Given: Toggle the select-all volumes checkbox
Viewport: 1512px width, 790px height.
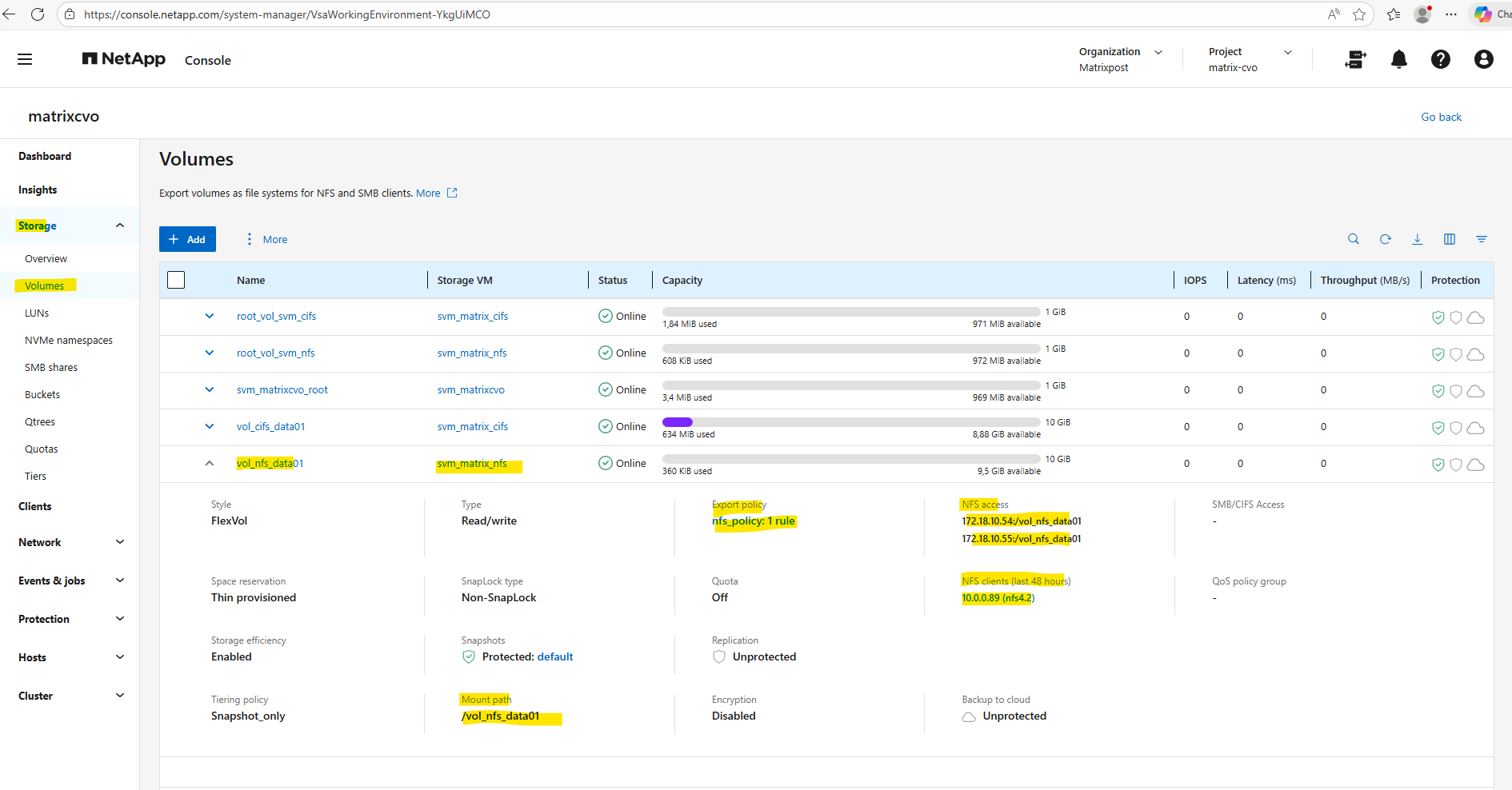Looking at the screenshot, I should (x=176, y=280).
